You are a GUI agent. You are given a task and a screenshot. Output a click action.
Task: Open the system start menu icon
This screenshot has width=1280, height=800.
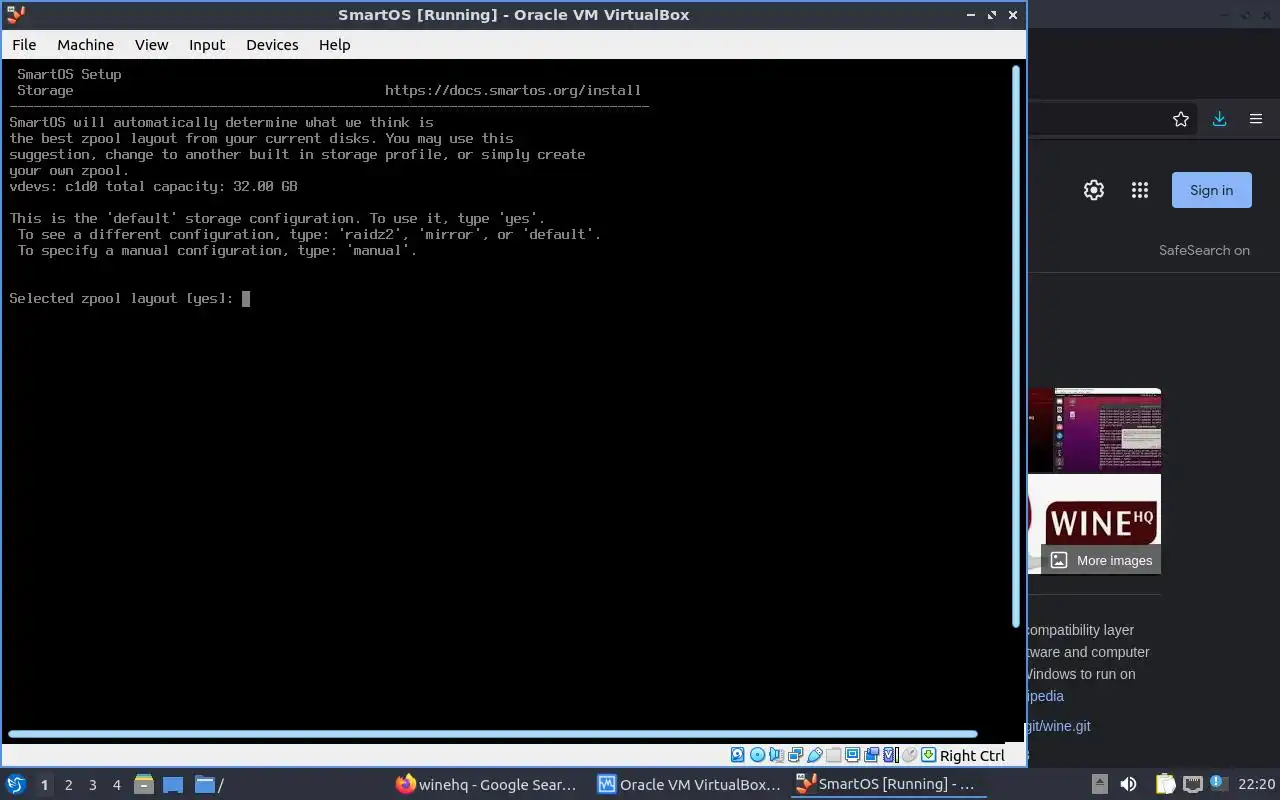coord(16,784)
